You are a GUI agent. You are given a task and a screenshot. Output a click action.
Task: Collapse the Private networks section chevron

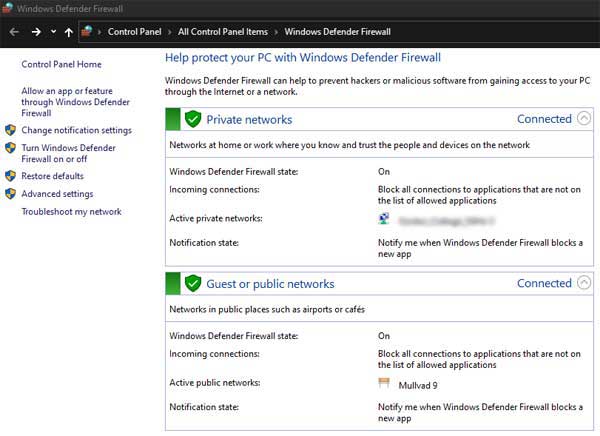[x=584, y=118]
